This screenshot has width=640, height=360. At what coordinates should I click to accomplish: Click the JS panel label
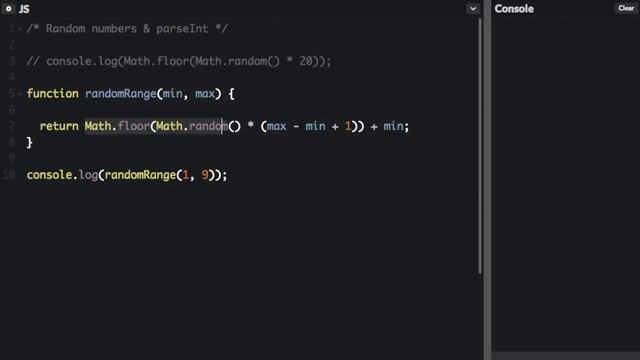[x=24, y=9]
